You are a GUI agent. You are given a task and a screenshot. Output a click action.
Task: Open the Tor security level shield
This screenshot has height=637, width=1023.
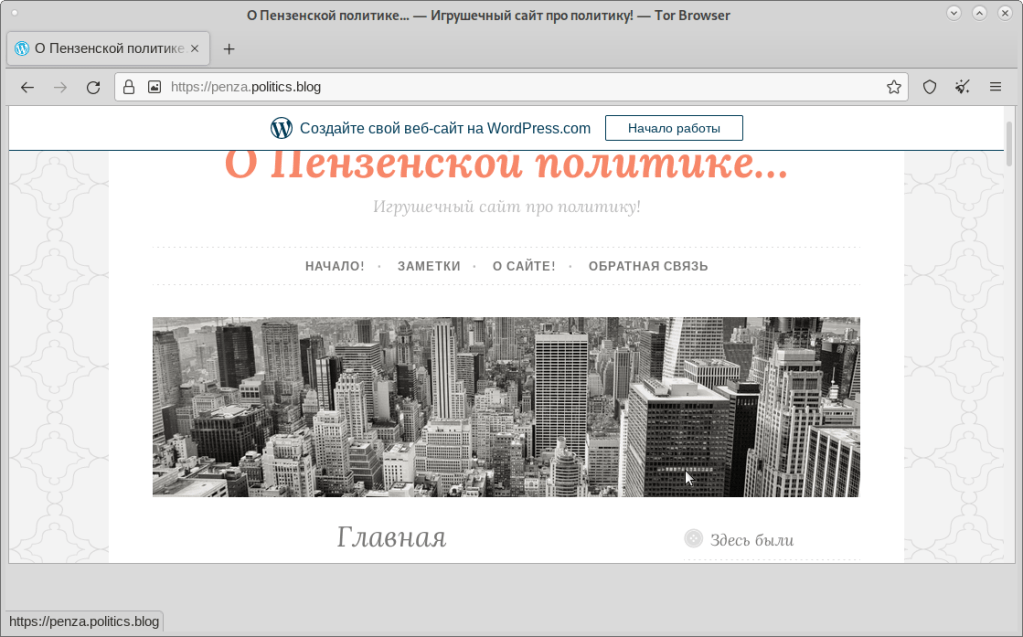pyautogui.click(x=929, y=87)
